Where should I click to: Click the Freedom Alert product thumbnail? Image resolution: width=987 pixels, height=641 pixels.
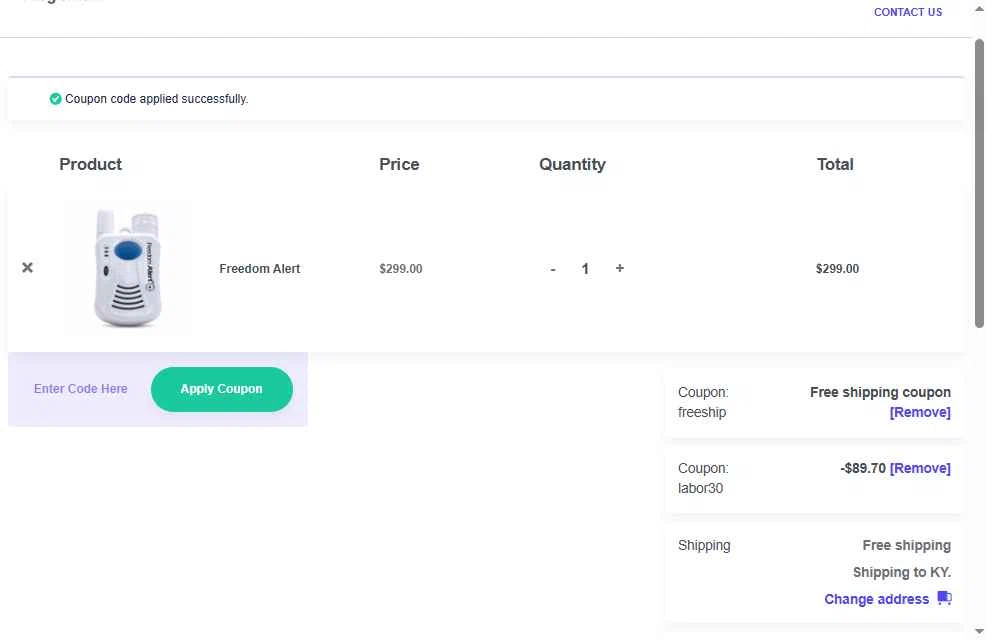point(128,268)
